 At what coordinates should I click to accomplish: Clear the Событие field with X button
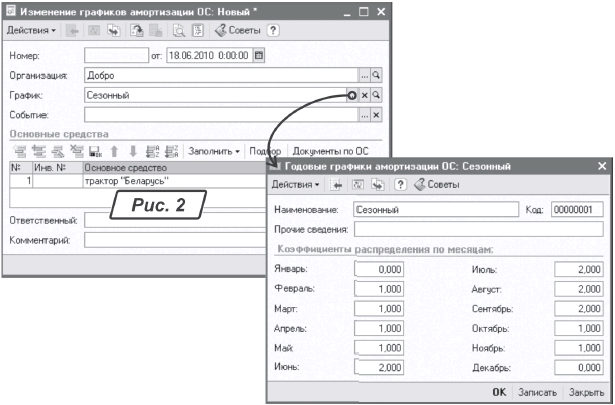376,115
